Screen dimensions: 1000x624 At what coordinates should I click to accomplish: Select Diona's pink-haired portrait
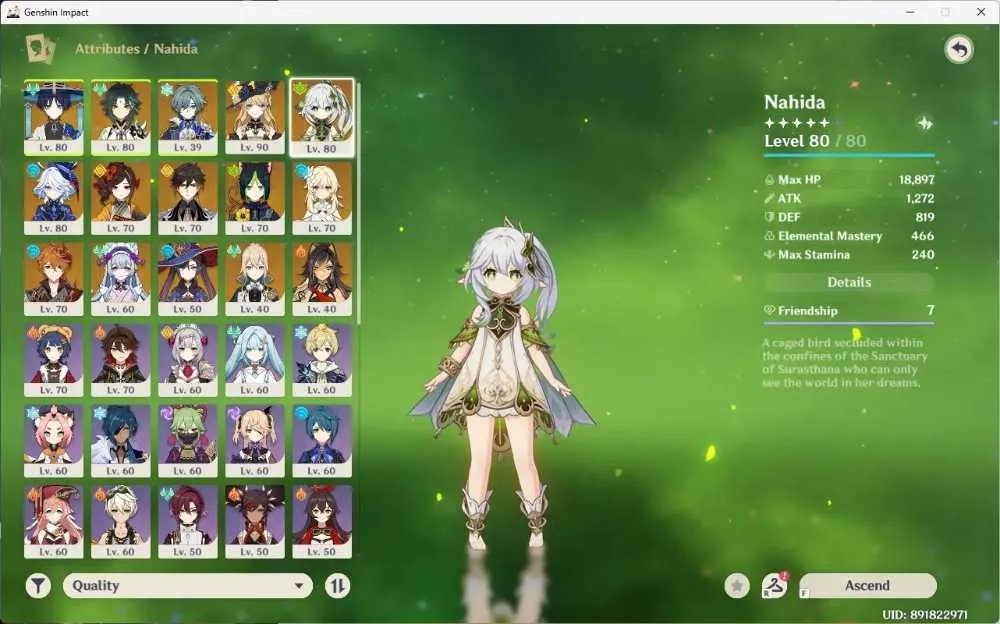(54, 442)
